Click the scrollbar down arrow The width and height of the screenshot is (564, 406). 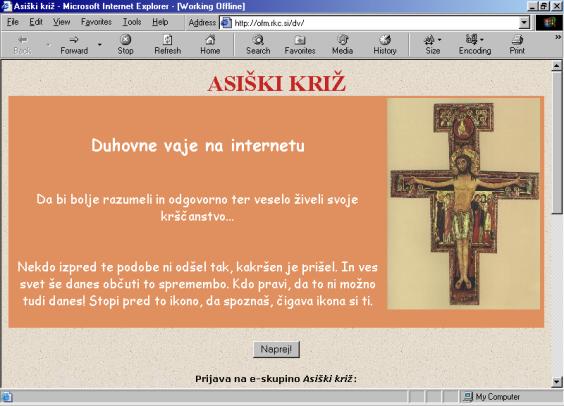tap(556, 382)
